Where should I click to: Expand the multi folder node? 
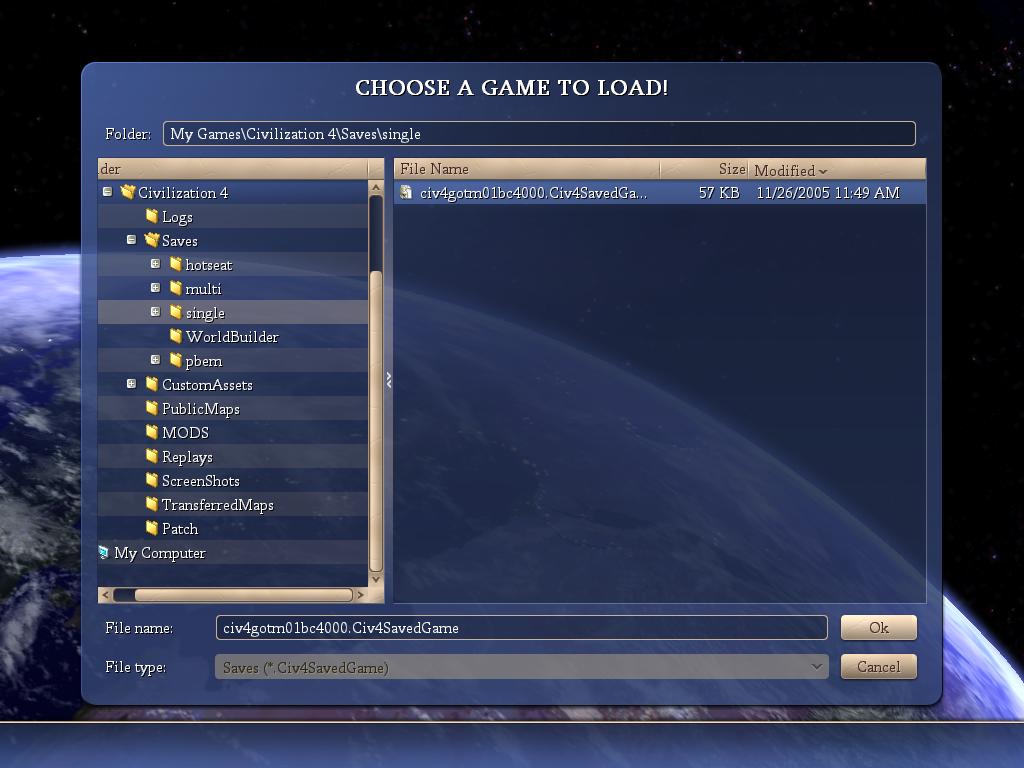pos(155,287)
